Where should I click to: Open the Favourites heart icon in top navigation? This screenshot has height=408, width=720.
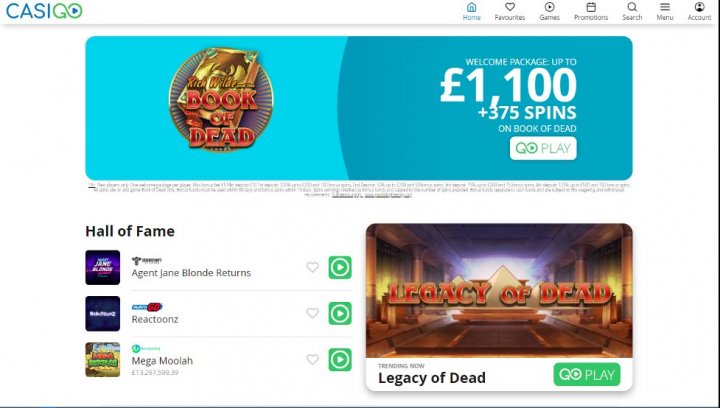[510, 7]
